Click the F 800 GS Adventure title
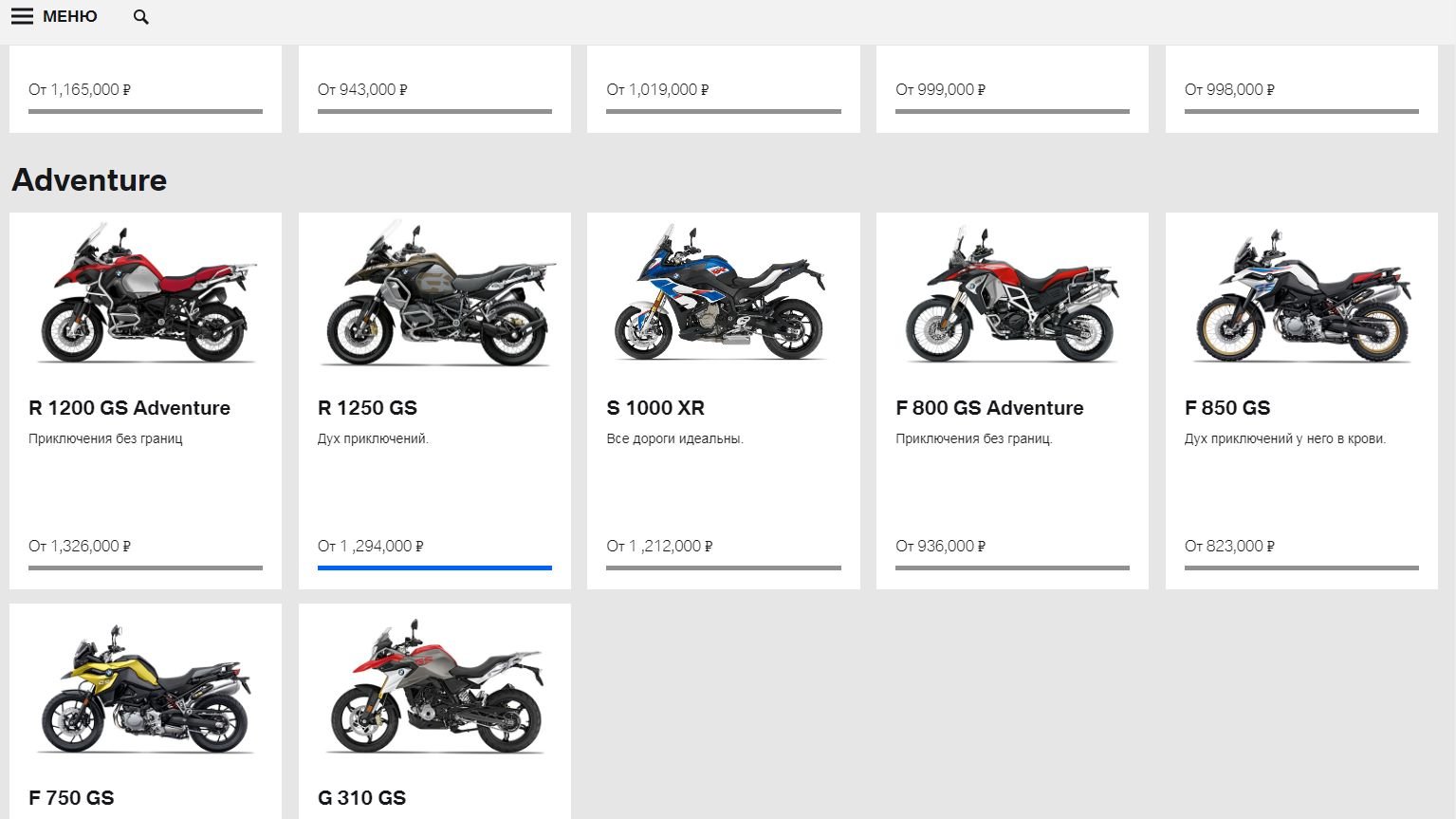 pyautogui.click(x=989, y=408)
